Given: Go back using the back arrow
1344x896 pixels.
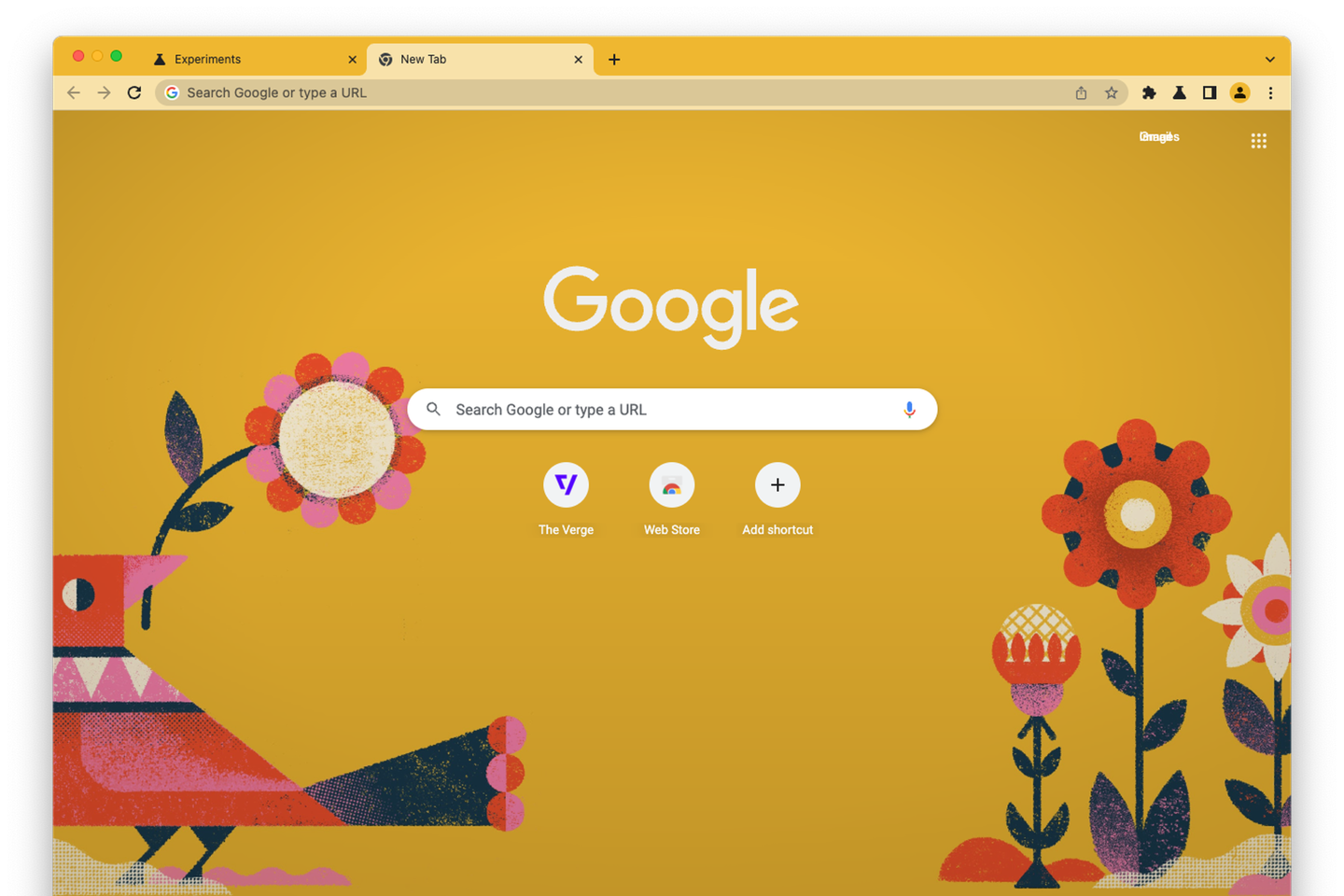Looking at the screenshot, I should click(x=73, y=92).
